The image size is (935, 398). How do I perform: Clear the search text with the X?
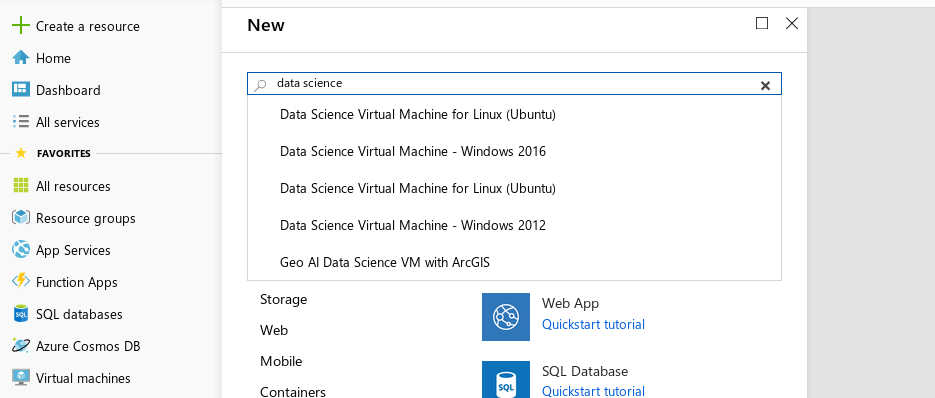pyautogui.click(x=766, y=85)
